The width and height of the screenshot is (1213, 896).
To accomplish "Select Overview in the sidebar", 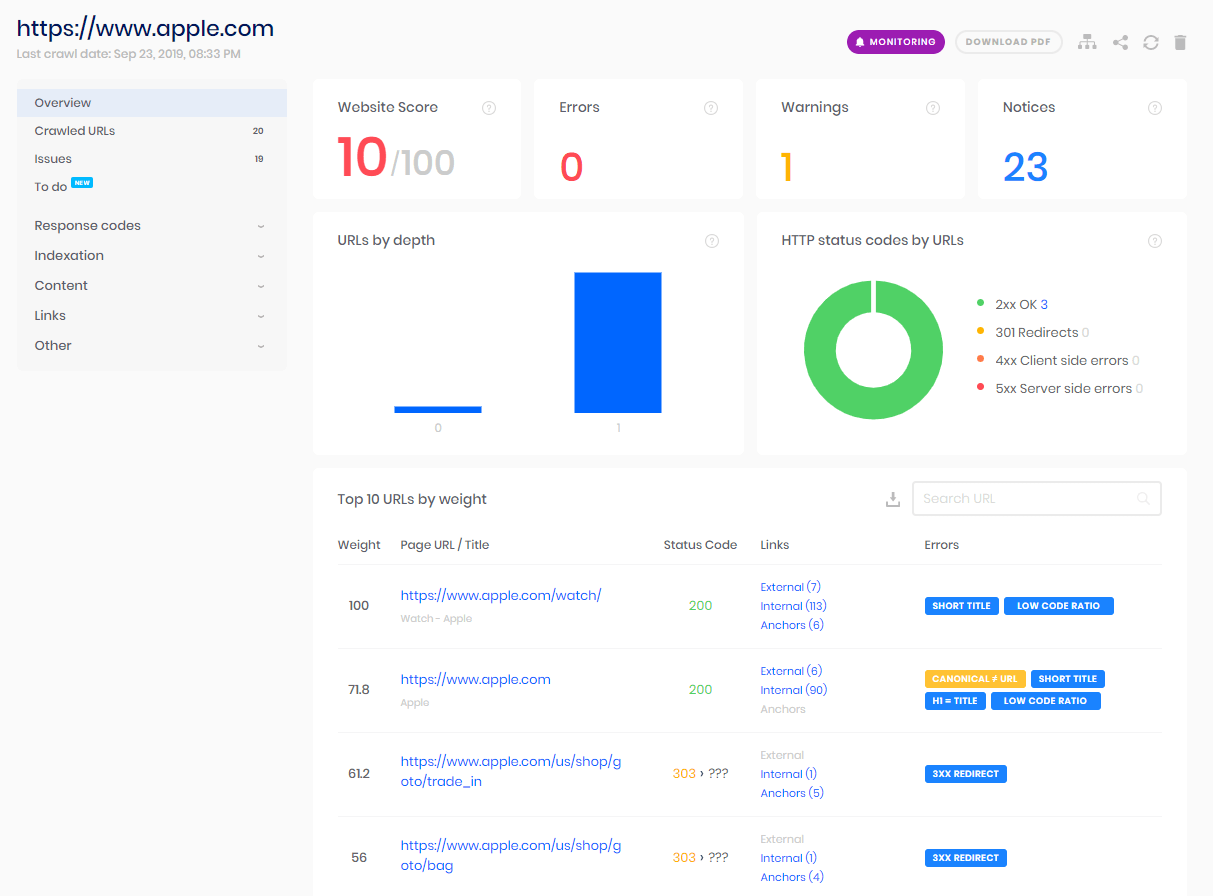I will [x=152, y=103].
